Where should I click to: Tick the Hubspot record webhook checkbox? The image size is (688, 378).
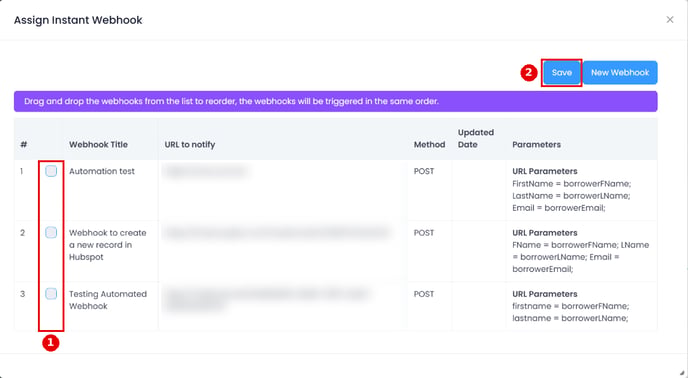51,232
